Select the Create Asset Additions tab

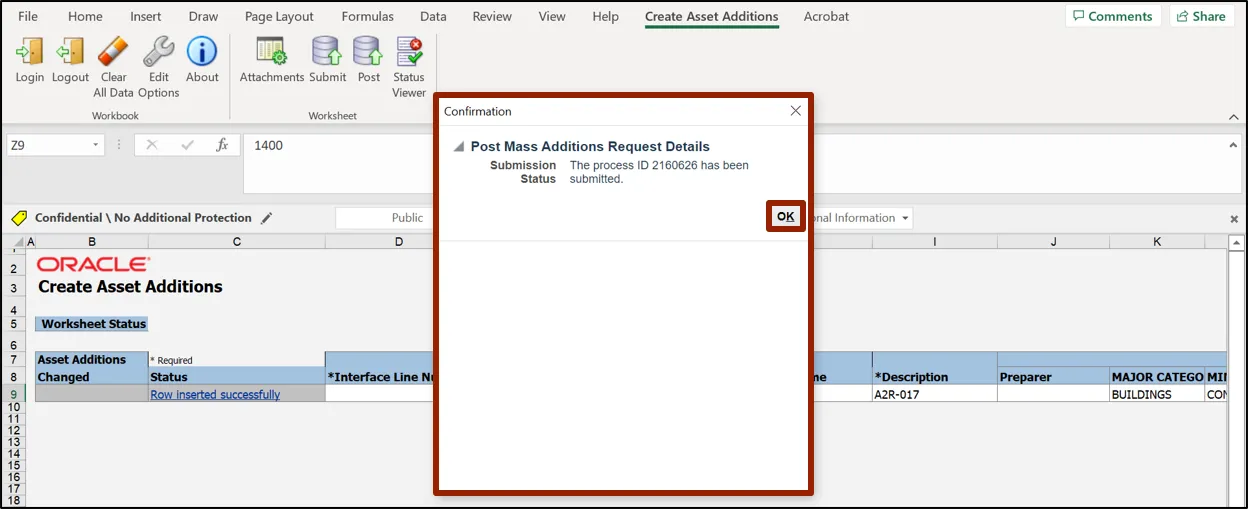[x=711, y=16]
